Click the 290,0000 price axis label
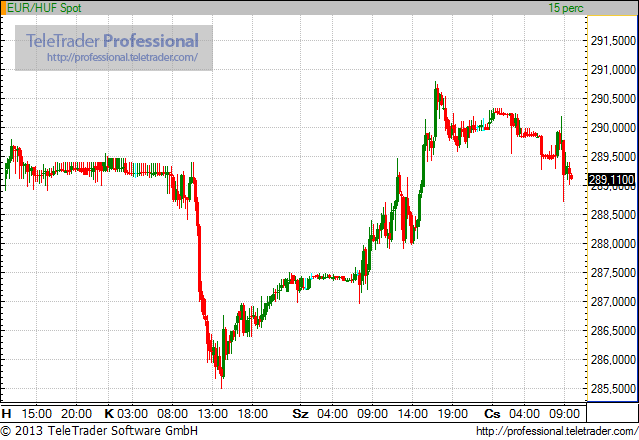The width and height of the screenshot is (639, 440). click(x=613, y=128)
